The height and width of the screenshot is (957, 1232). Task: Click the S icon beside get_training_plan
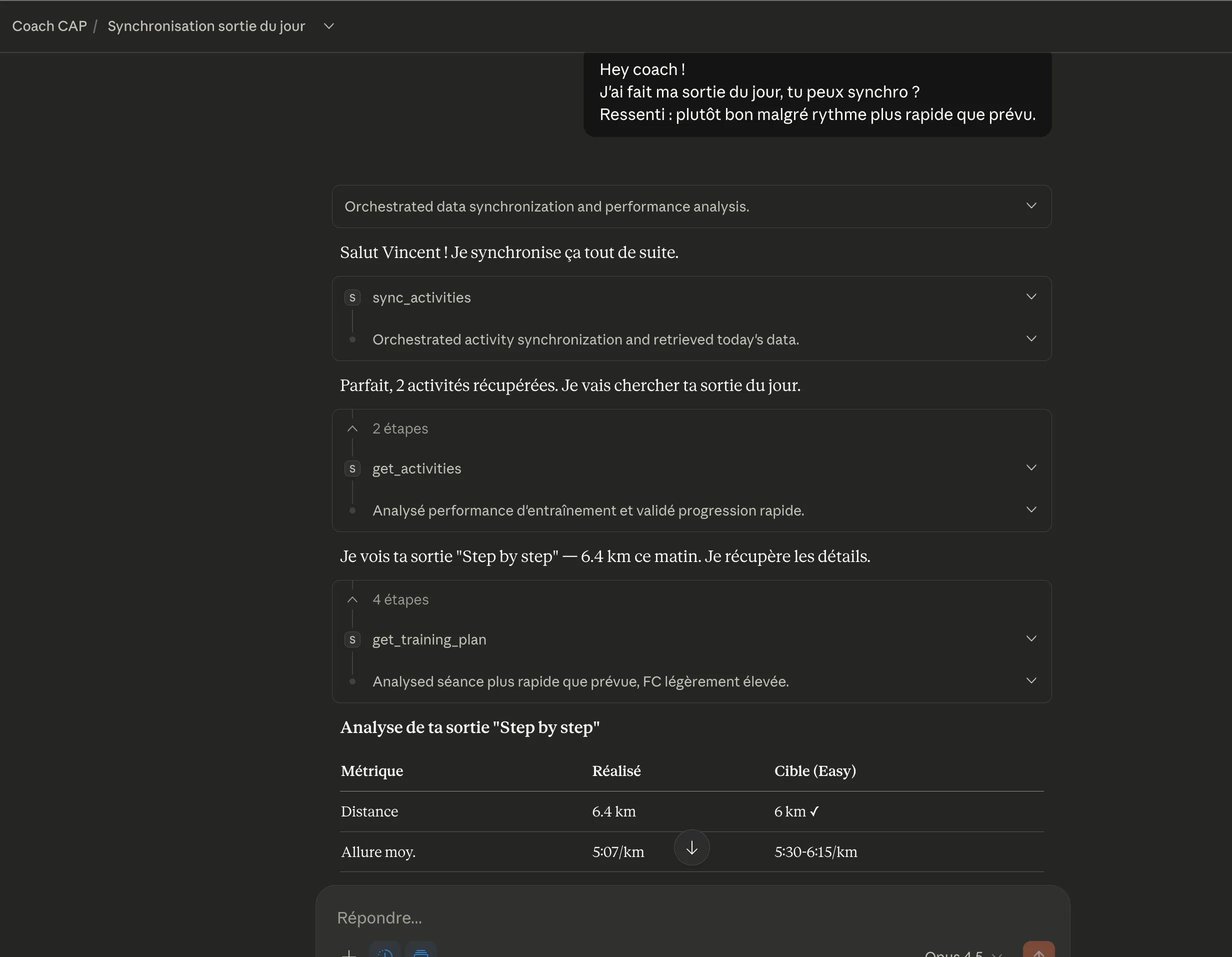[x=352, y=639]
